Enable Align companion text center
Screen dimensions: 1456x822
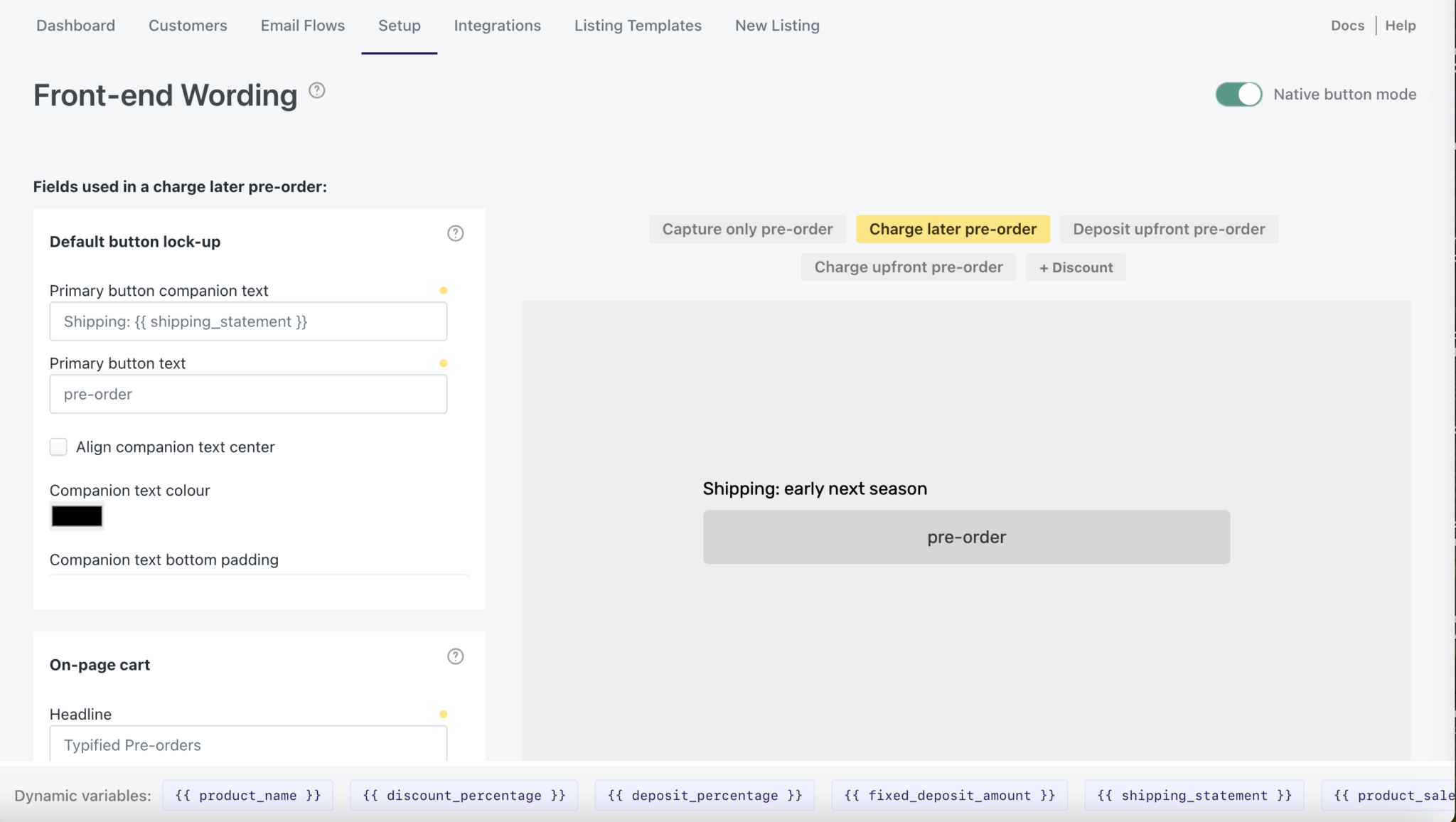tap(59, 447)
